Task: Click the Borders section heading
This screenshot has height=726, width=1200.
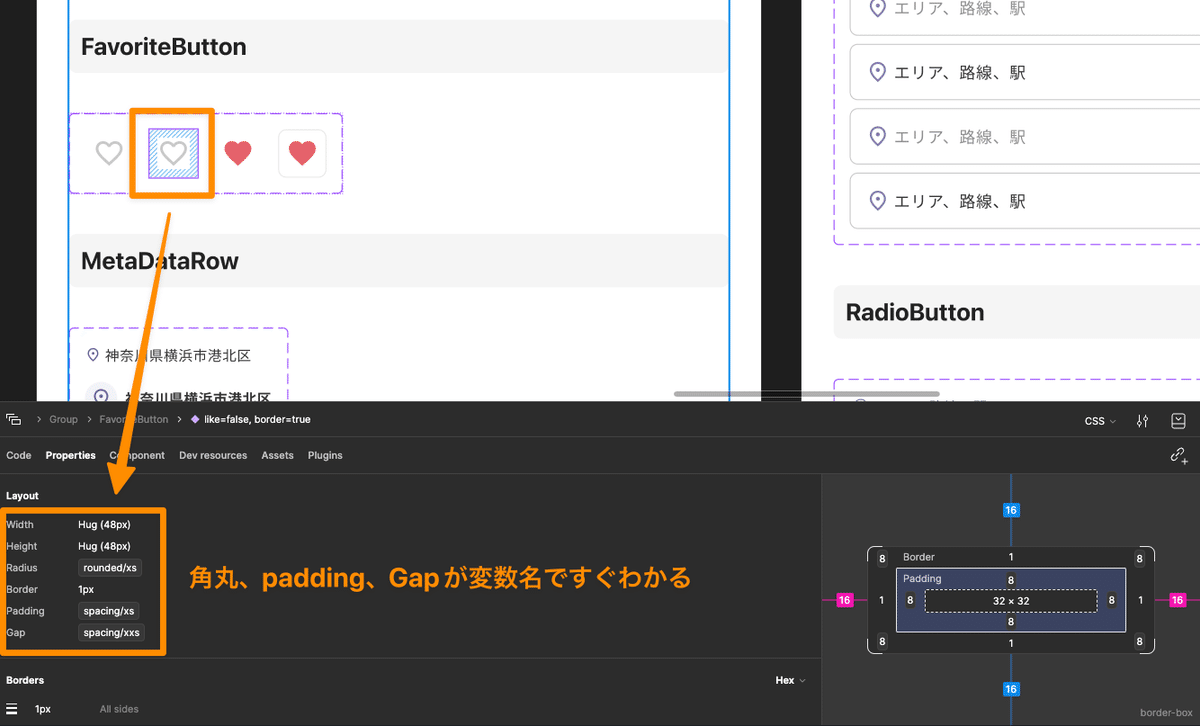Action: tap(25, 680)
